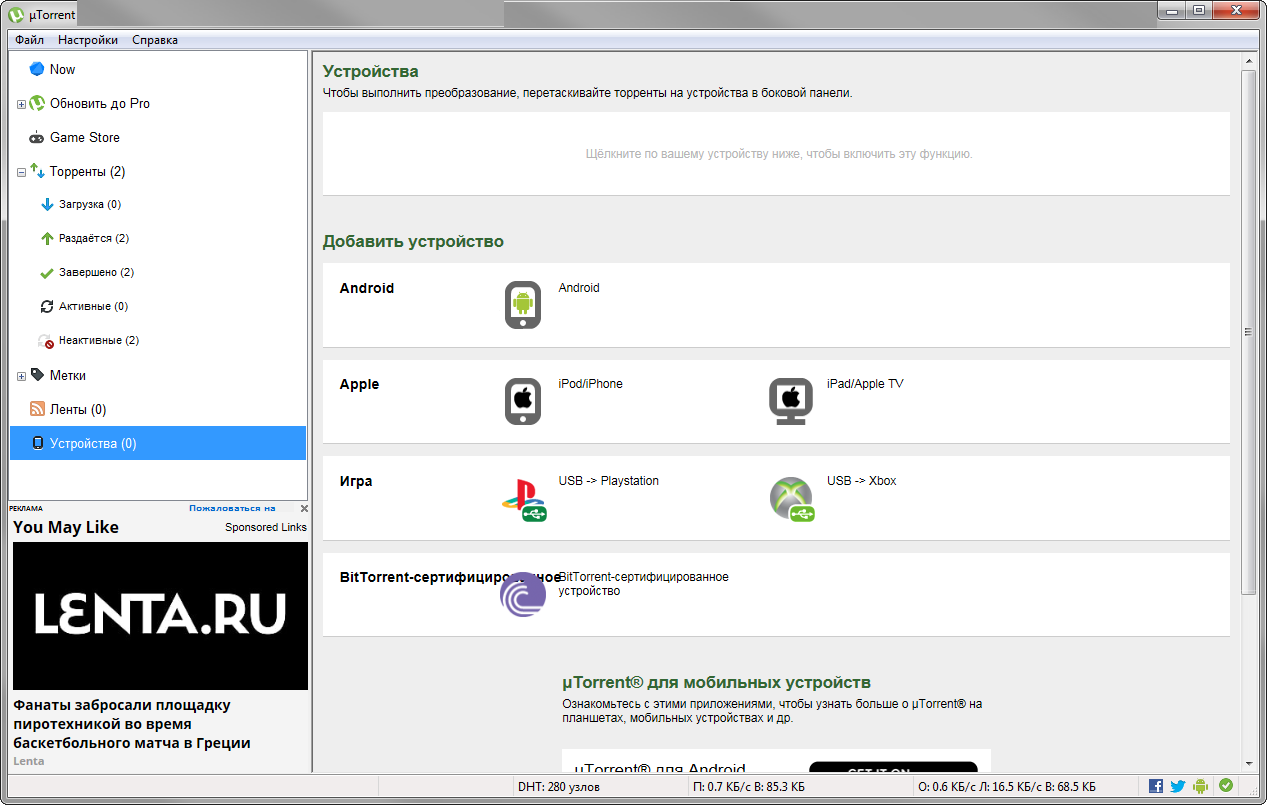This screenshot has height=805, width=1267.
Task: Click the vertical scrollbar of devices panel
Action: click(1248, 332)
